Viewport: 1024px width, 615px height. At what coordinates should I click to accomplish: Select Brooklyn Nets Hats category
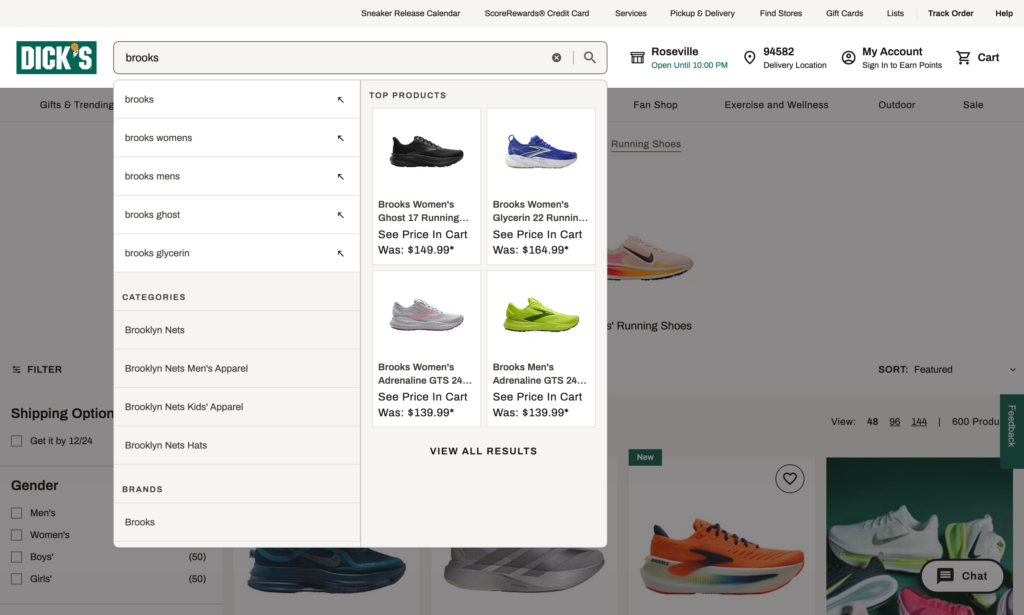click(x=236, y=445)
